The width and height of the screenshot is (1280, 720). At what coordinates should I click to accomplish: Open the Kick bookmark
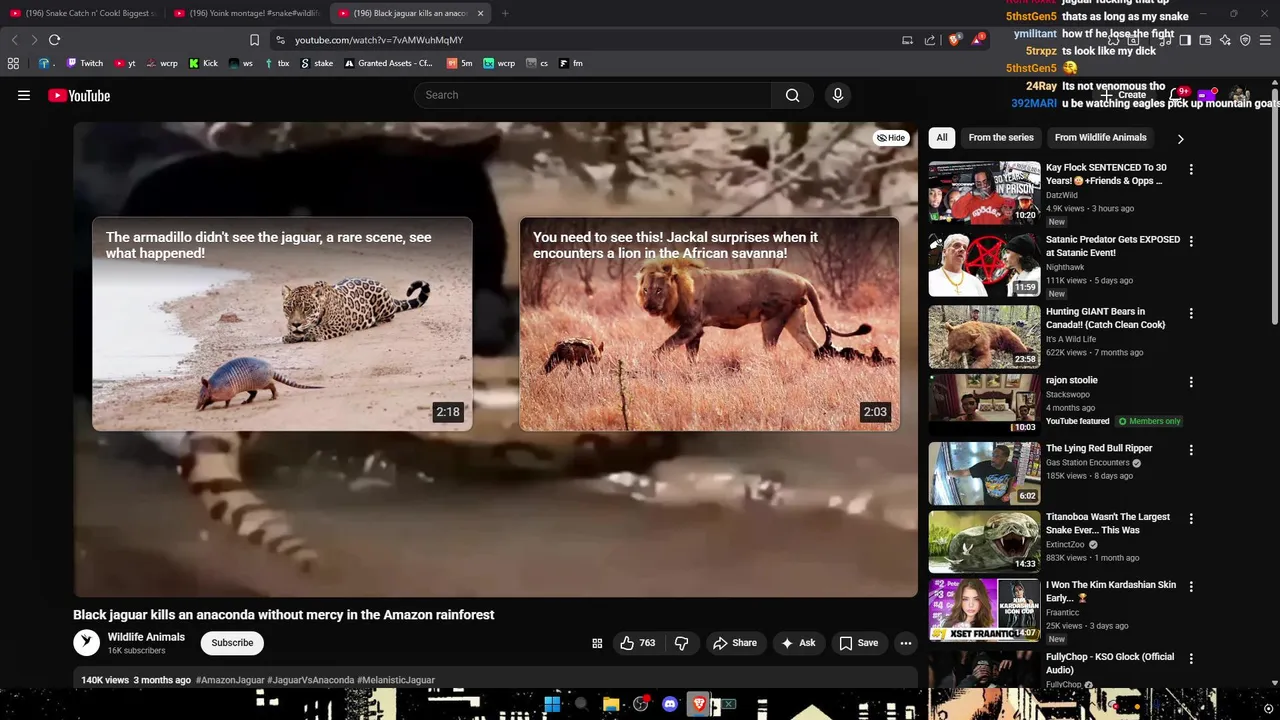click(203, 63)
